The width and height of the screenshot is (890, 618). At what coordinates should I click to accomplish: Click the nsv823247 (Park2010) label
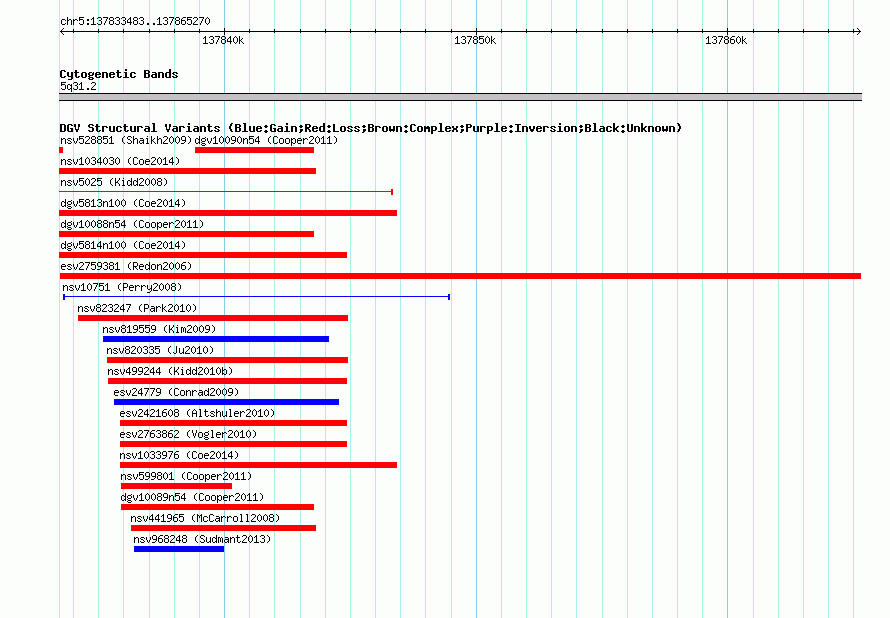click(x=137, y=308)
